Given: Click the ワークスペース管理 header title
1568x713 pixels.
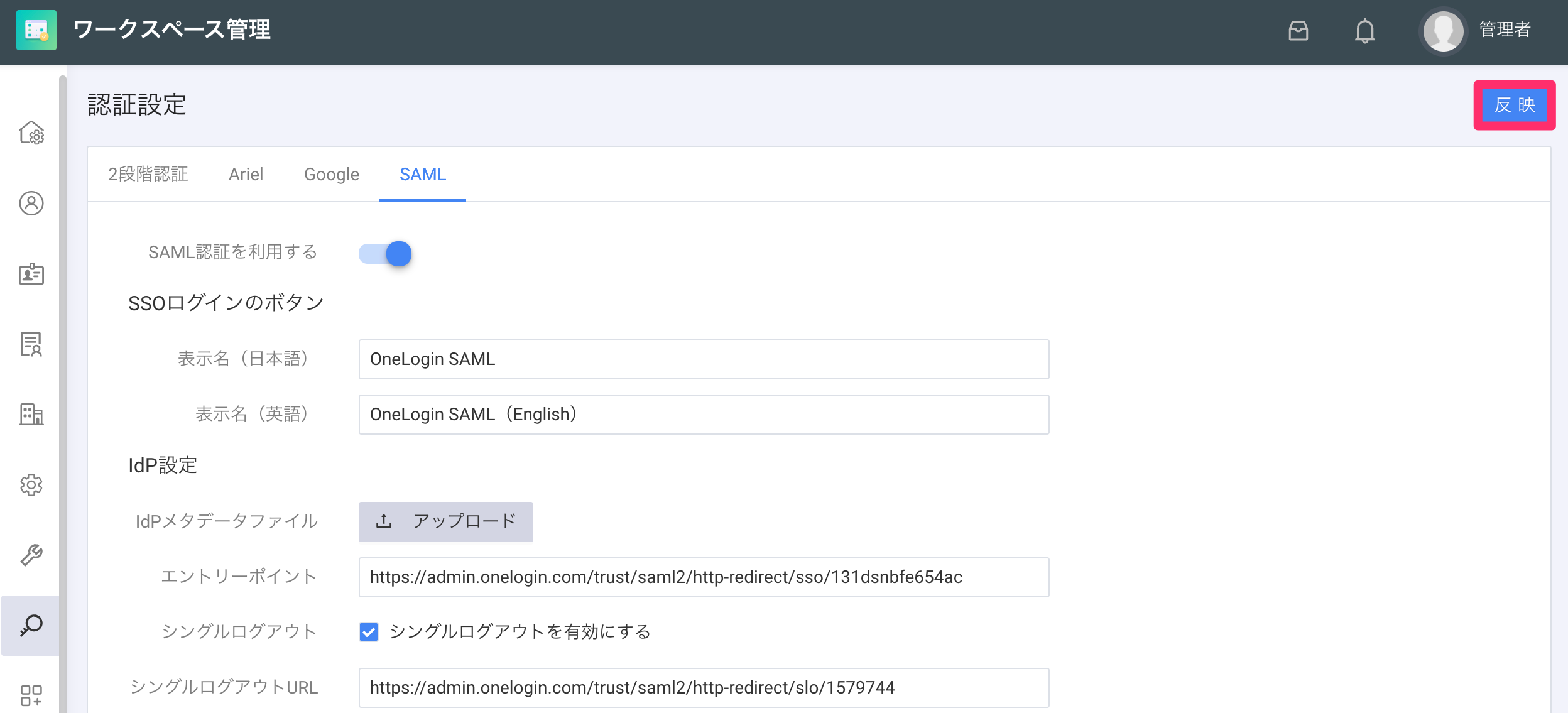Looking at the screenshot, I should coord(171,30).
